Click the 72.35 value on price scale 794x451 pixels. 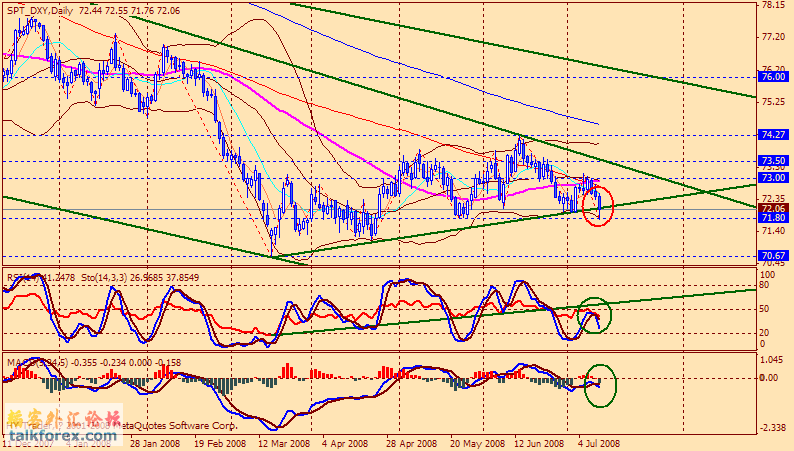[773, 198]
